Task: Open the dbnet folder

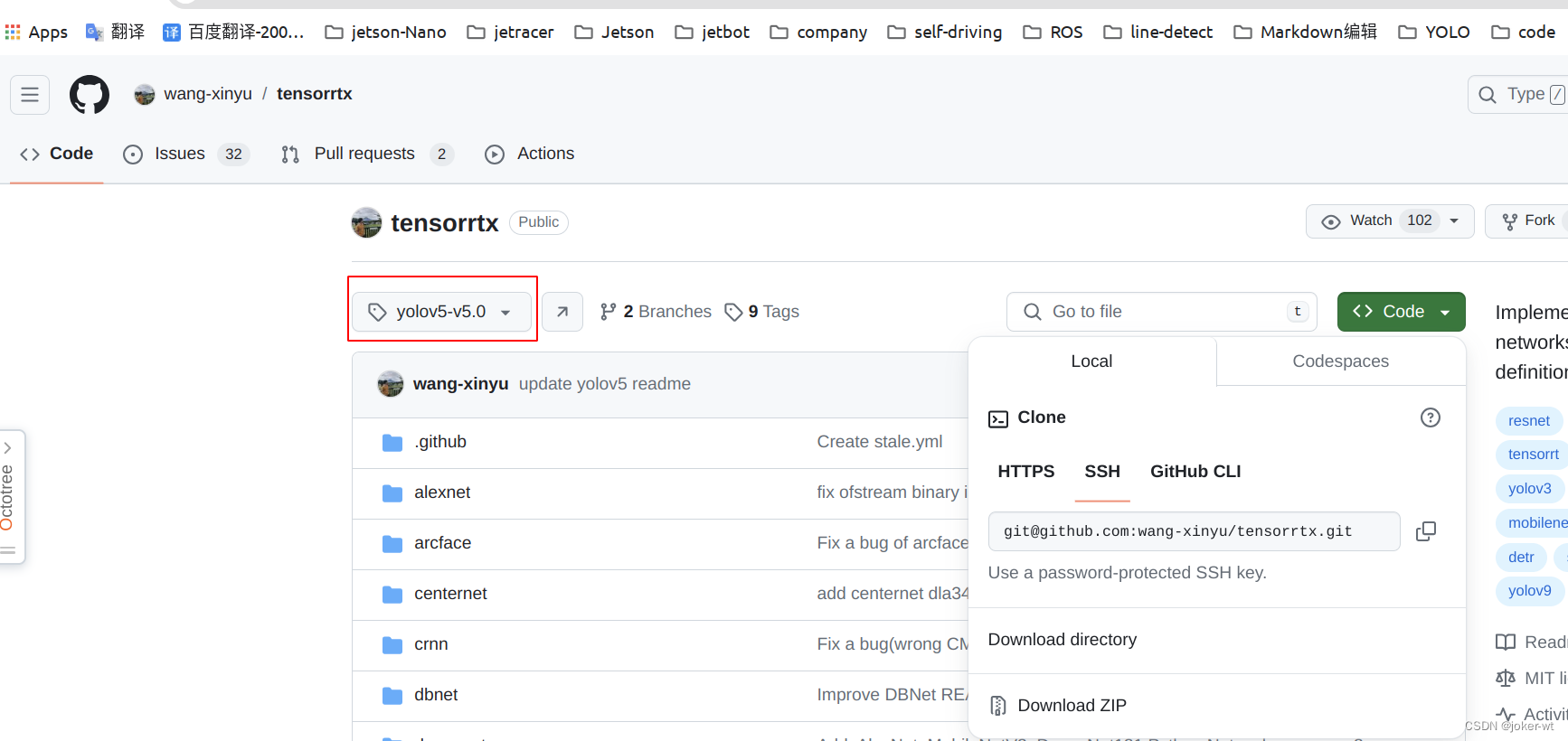Action: point(436,695)
